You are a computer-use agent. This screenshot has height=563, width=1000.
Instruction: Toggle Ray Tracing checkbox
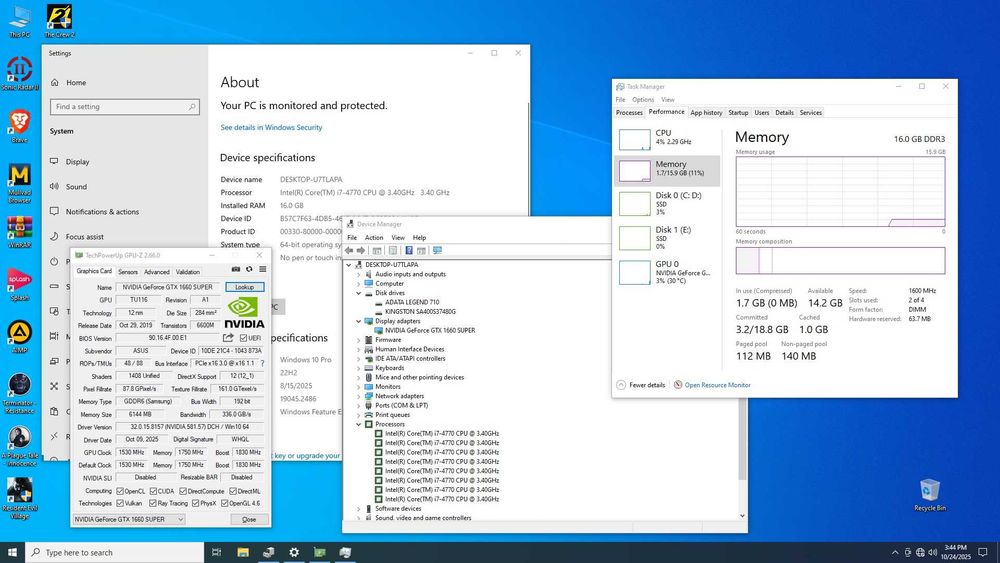153,504
